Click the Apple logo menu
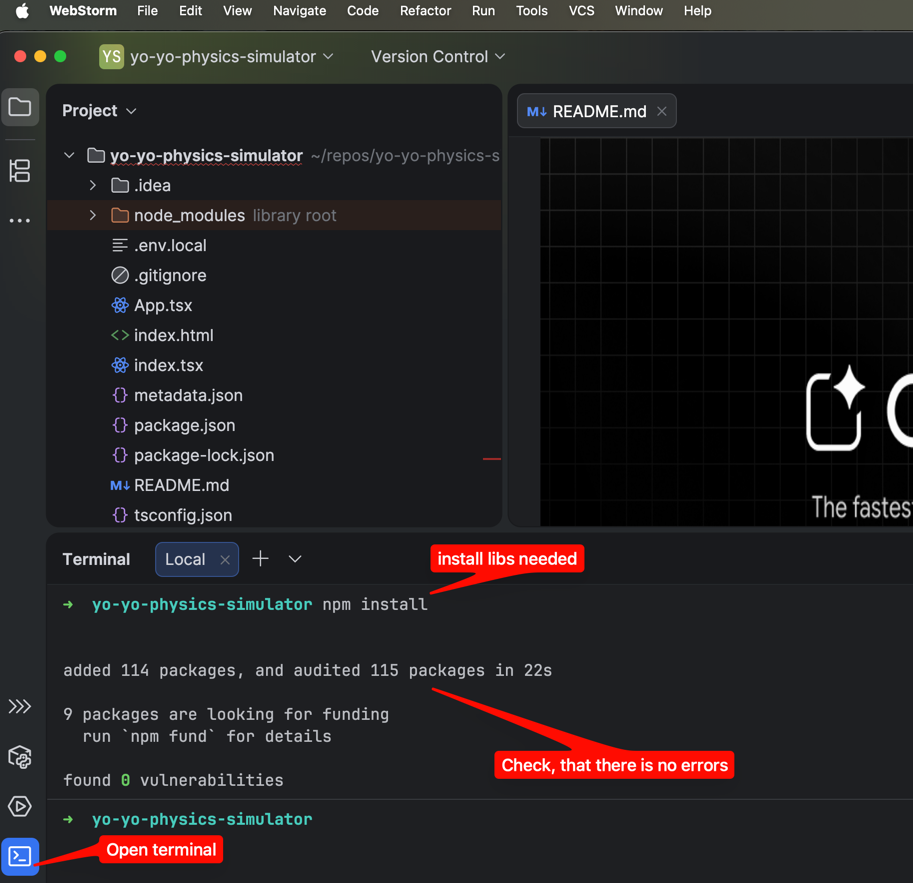The width and height of the screenshot is (913, 883). click(21, 11)
